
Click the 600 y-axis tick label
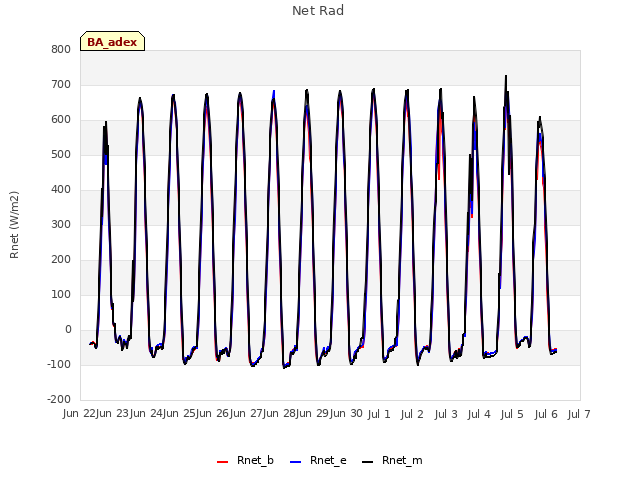[x=61, y=120]
